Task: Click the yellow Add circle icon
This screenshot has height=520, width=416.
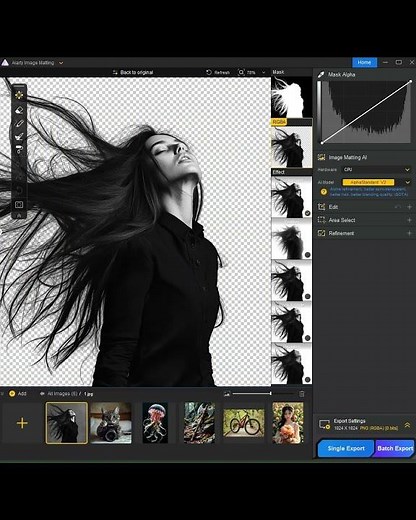Action: [x=12, y=394]
